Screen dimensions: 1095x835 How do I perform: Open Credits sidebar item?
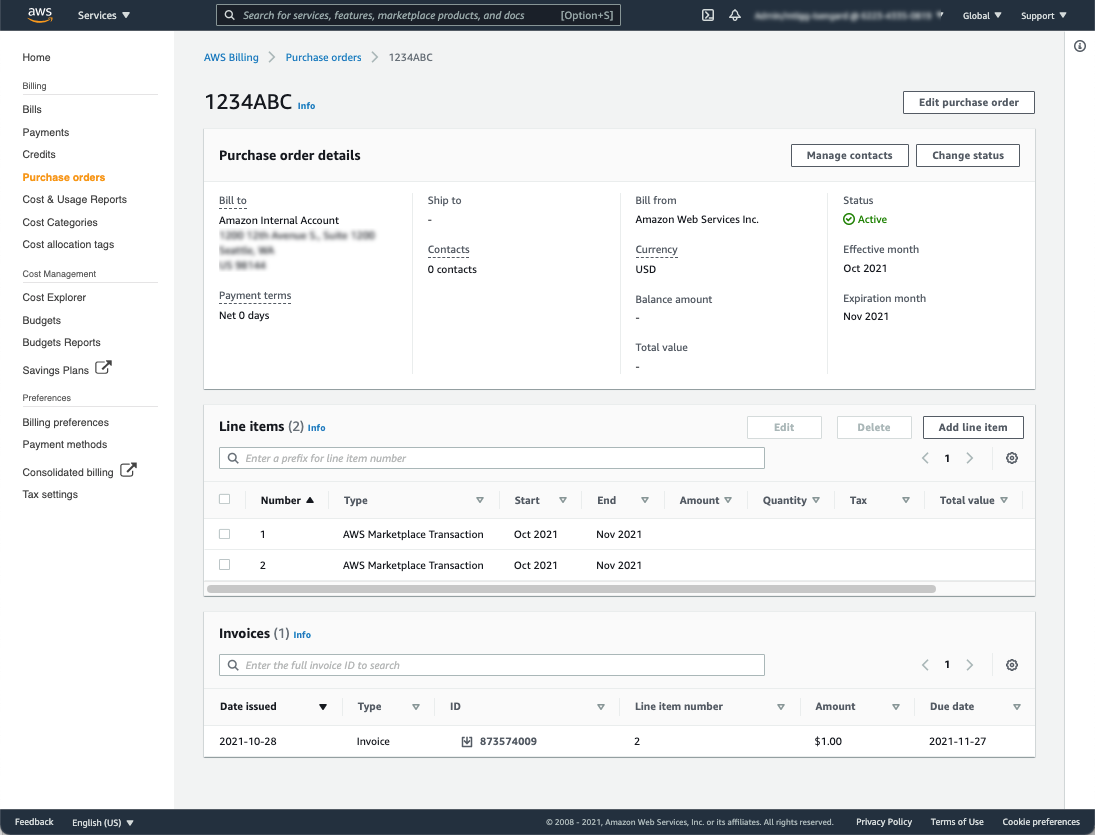pos(39,154)
